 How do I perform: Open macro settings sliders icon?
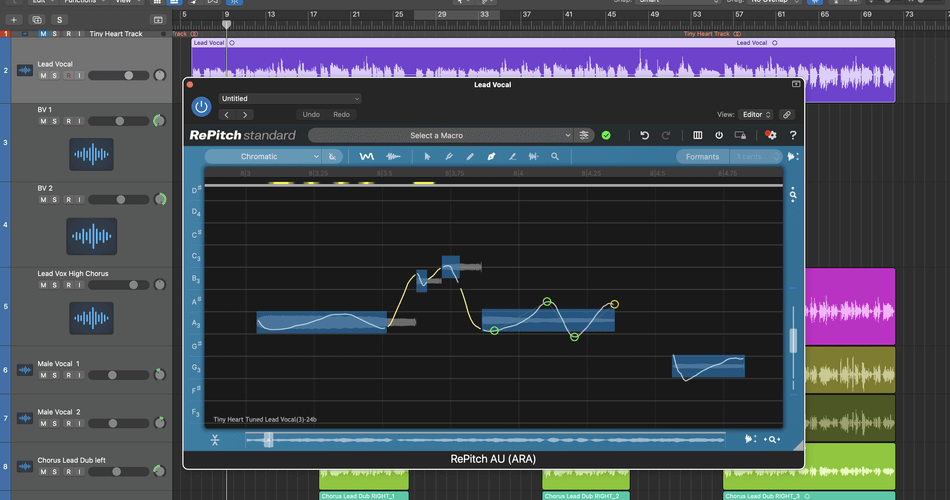click(584, 135)
